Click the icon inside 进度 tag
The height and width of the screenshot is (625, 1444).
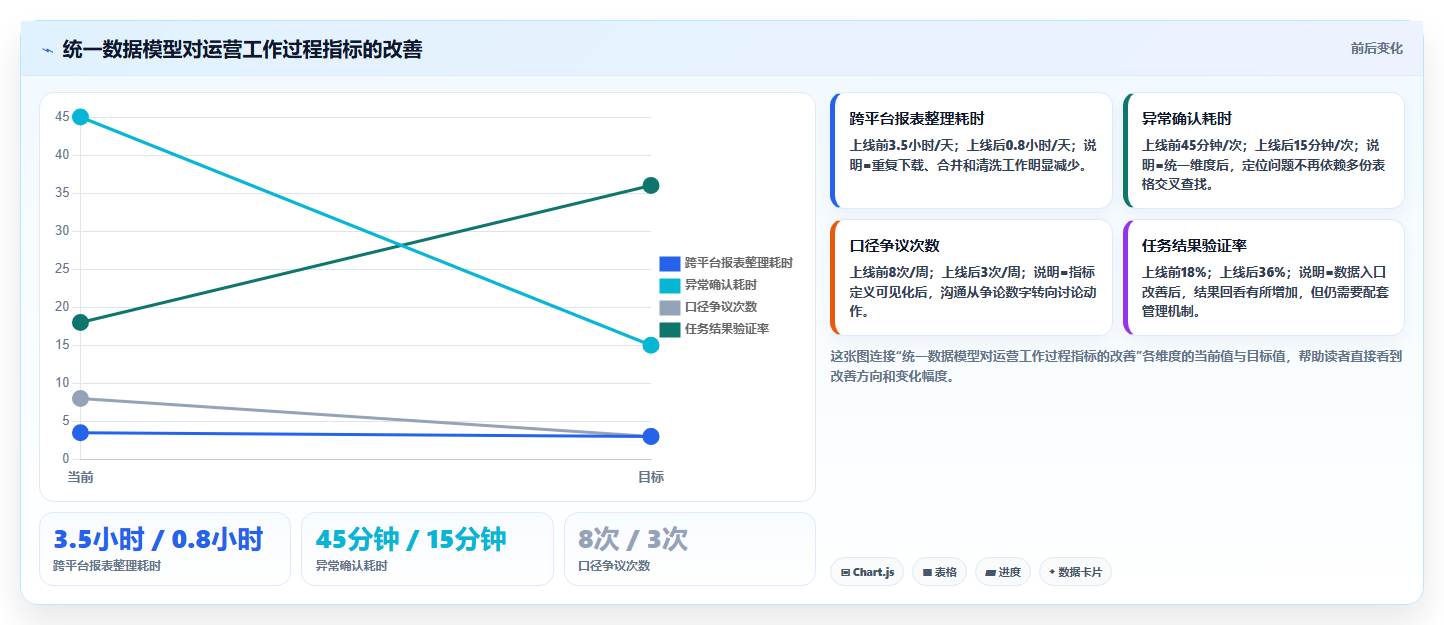point(990,572)
